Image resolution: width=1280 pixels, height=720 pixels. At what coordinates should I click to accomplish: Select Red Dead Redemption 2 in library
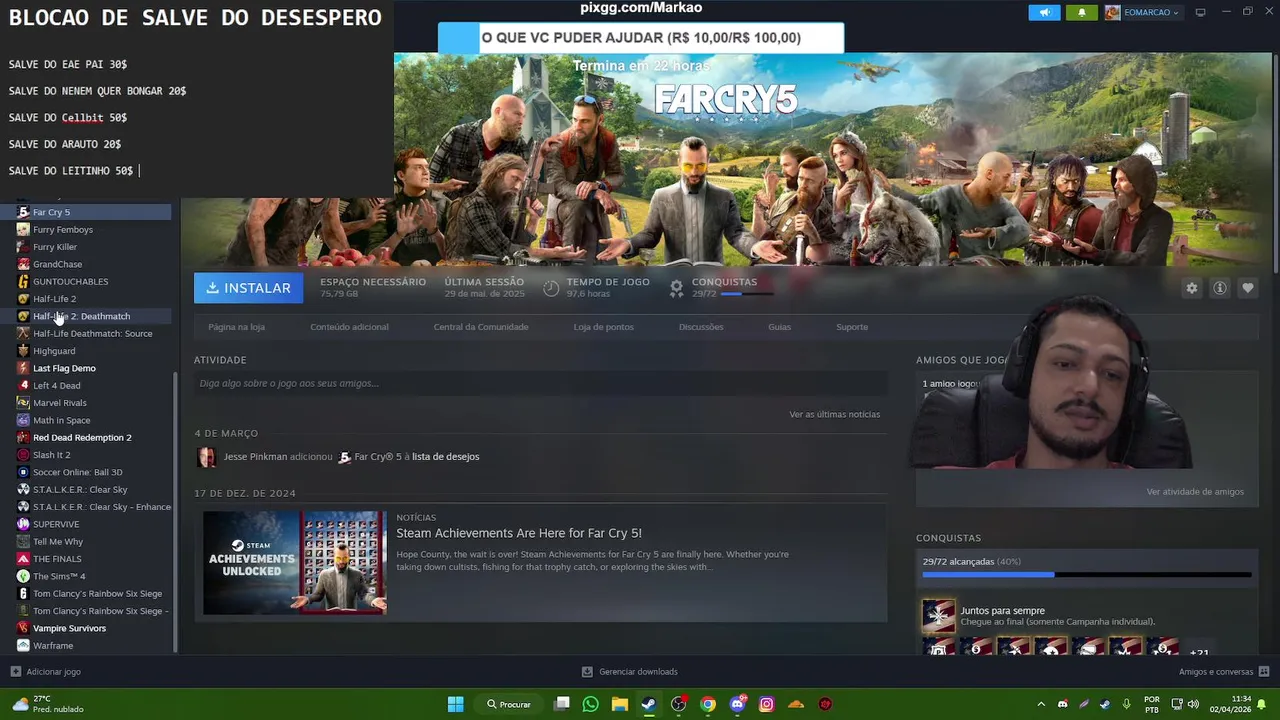[86, 438]
